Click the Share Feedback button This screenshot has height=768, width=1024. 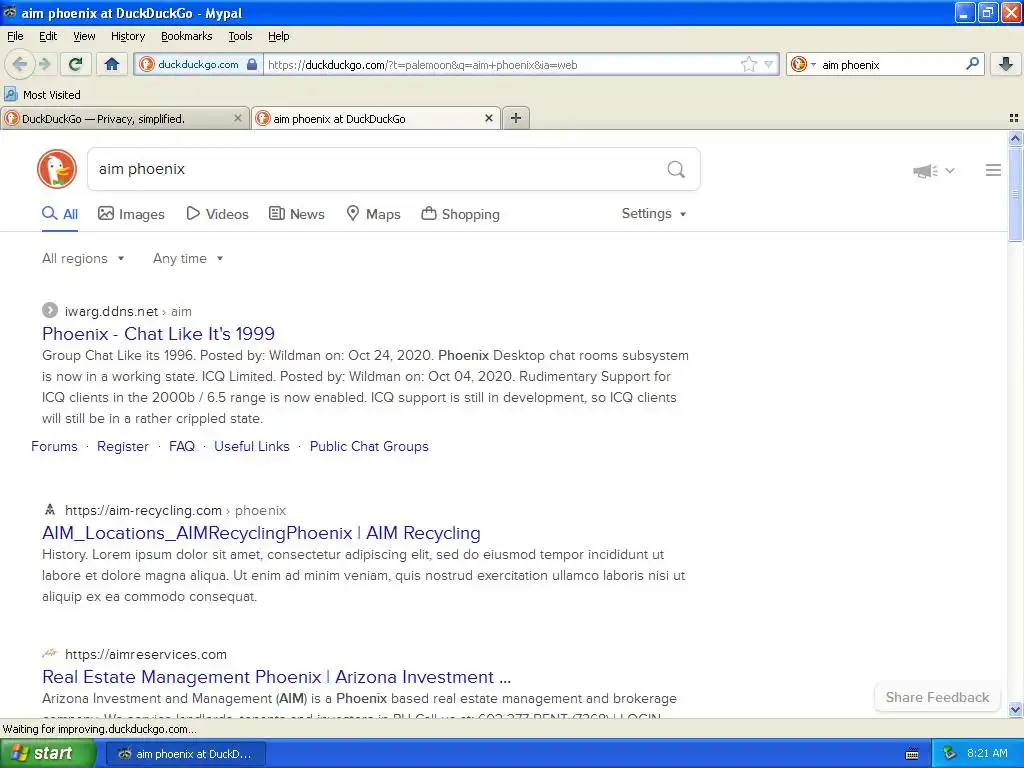[937, 697]
